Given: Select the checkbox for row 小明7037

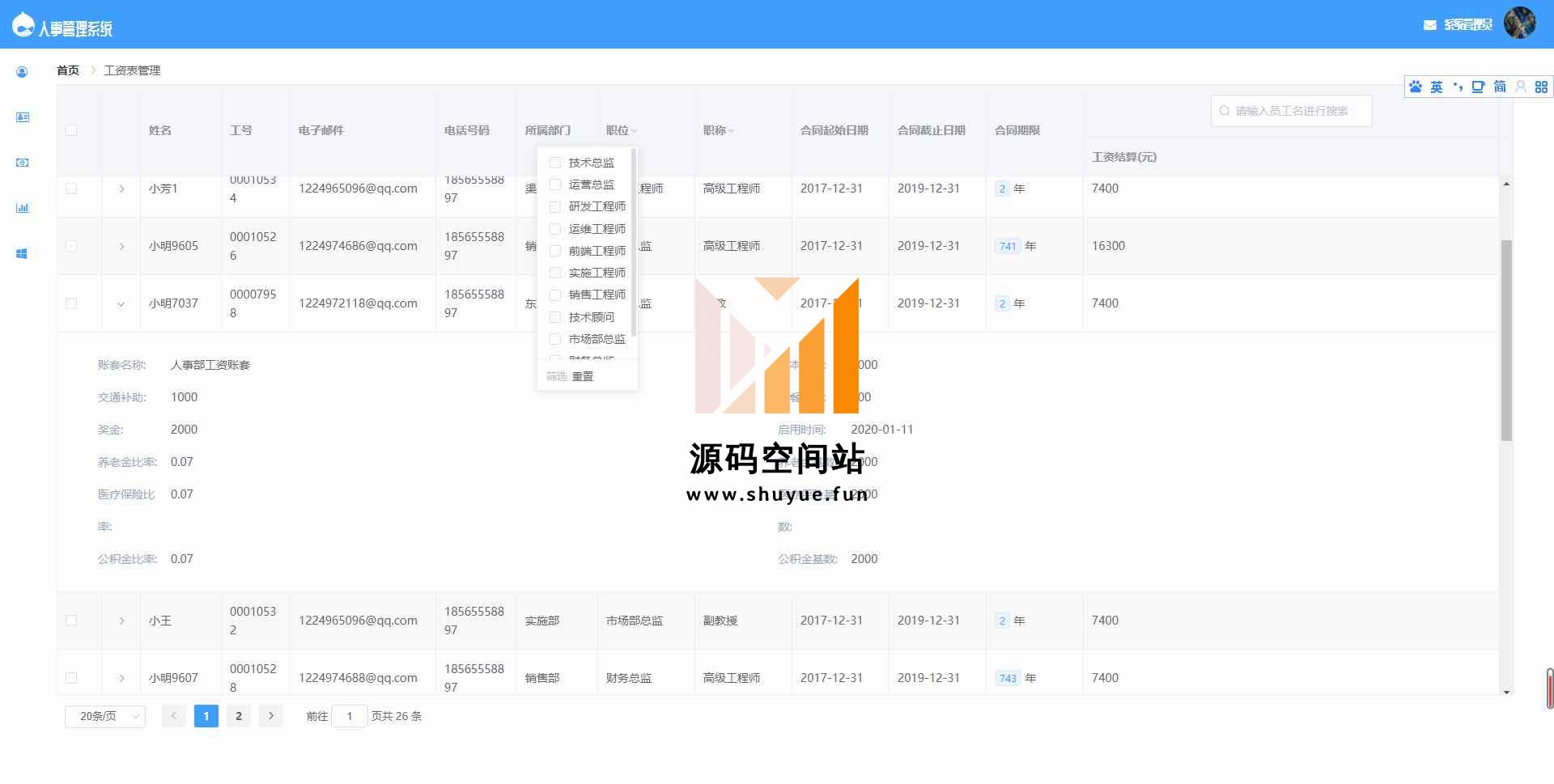Looking at the screenshot, I should [x=71, y=303].
